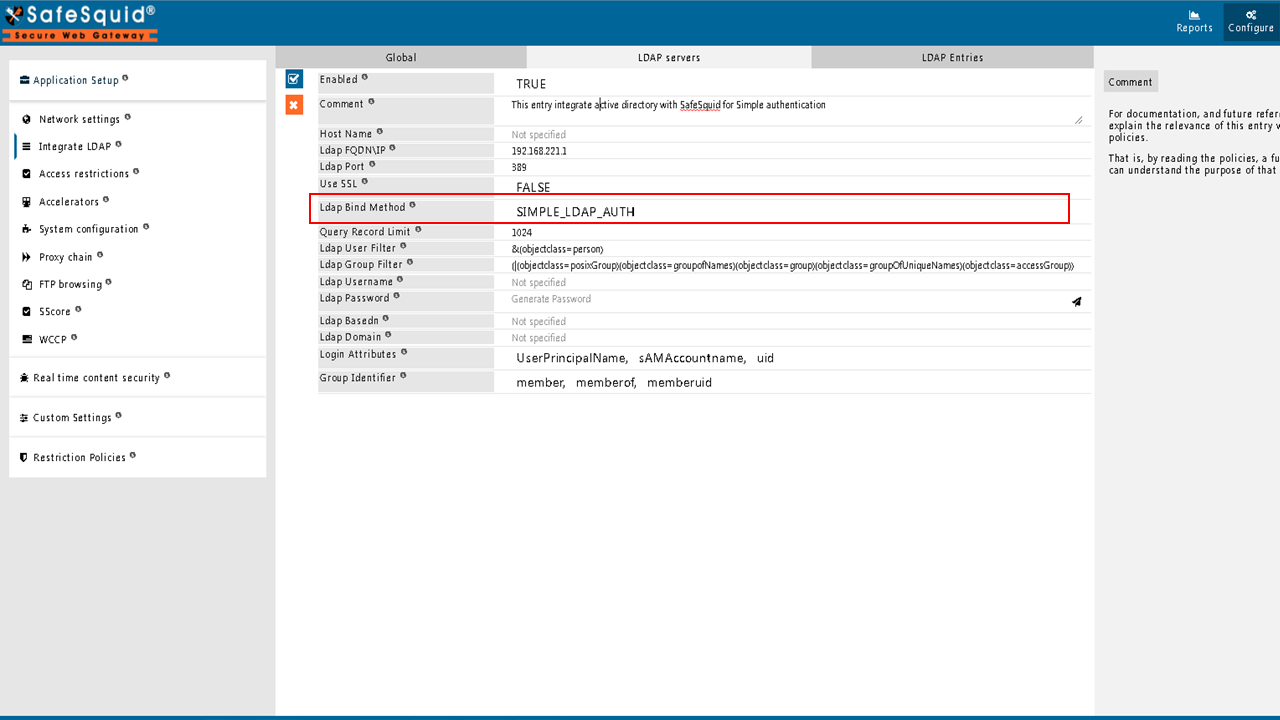The height and width of the screenshot is (720, 1280).
Task: Click the Comment help panel header
Action: pyautogui.click(x=1130, y=82)
